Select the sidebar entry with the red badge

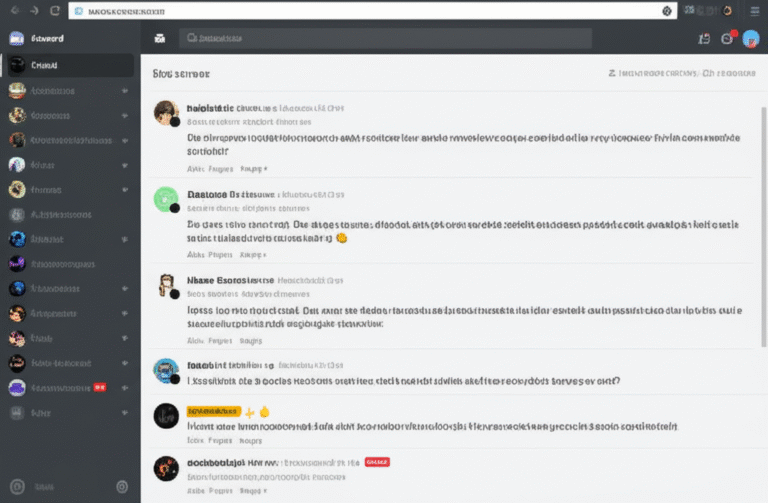60,387
